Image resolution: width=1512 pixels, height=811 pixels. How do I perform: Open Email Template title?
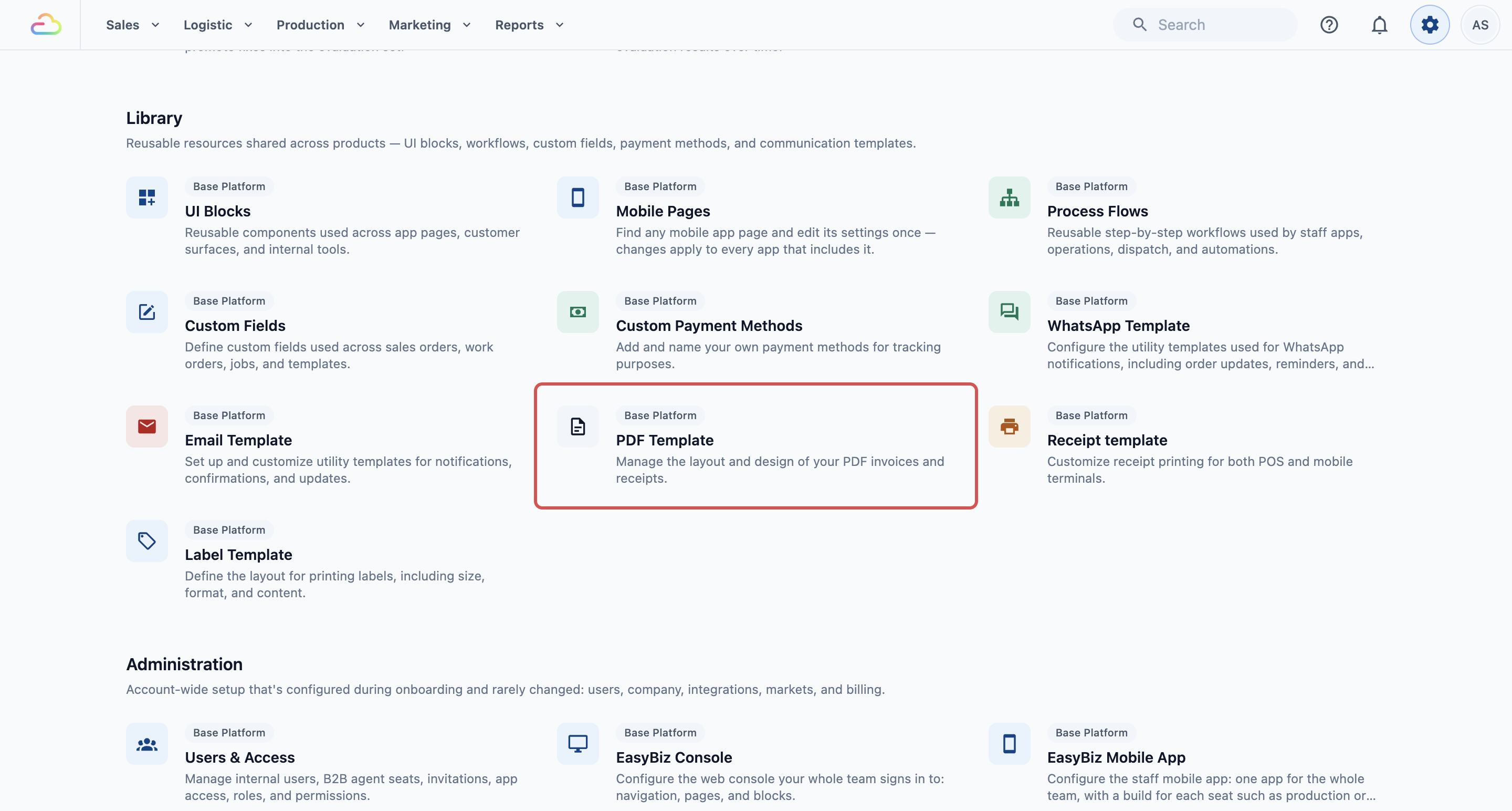[238, 441]
